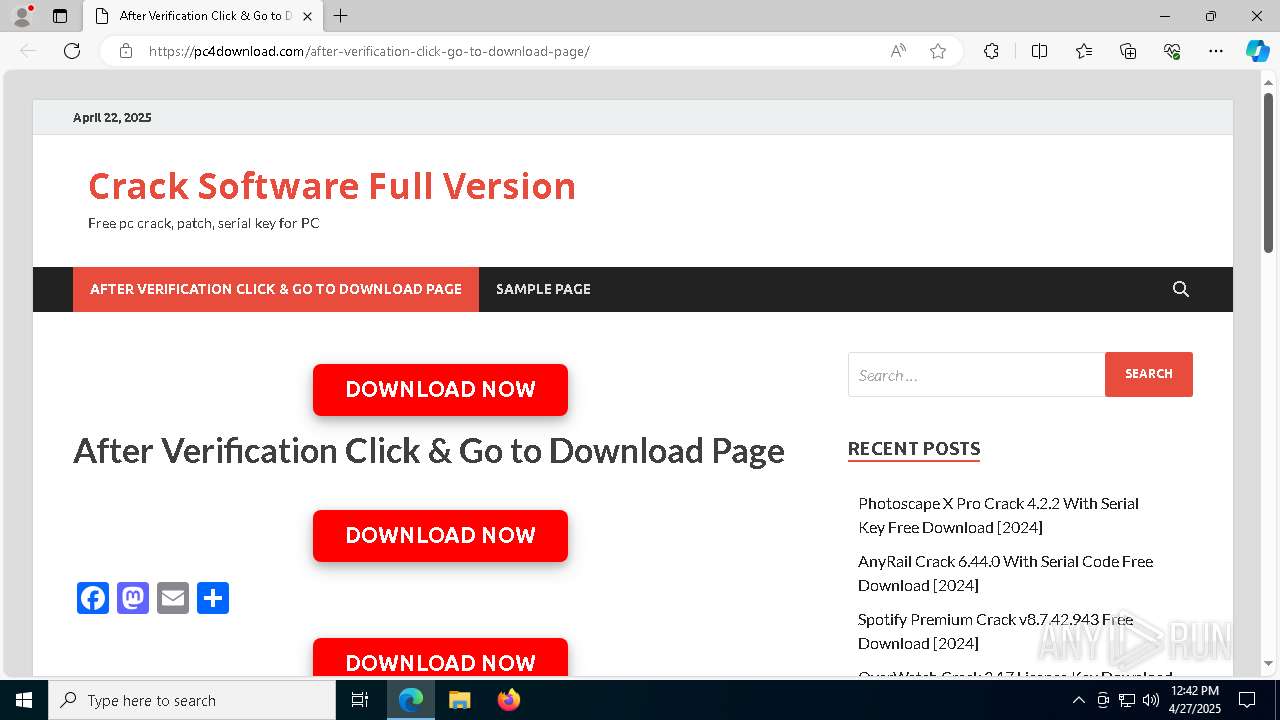Launch Firefox from the taskbar

[x=508, y=700]
